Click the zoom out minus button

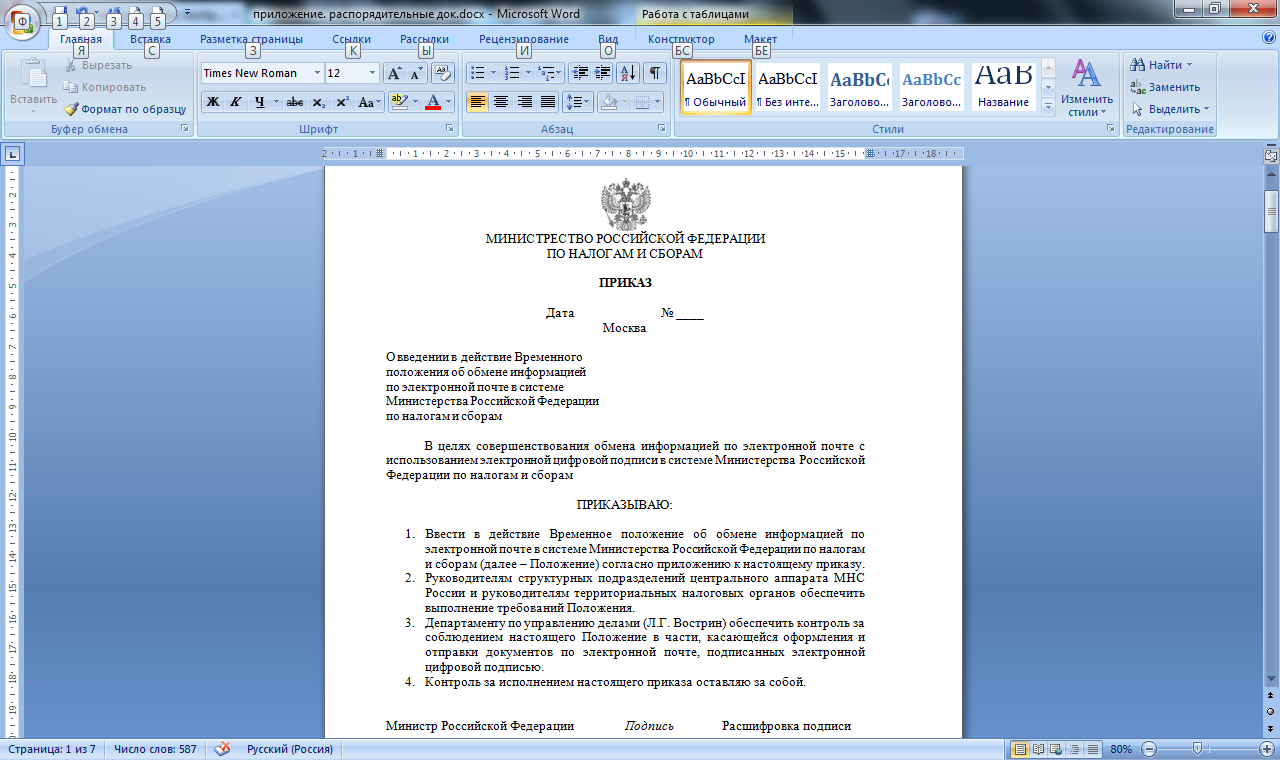pos(1149,749)
